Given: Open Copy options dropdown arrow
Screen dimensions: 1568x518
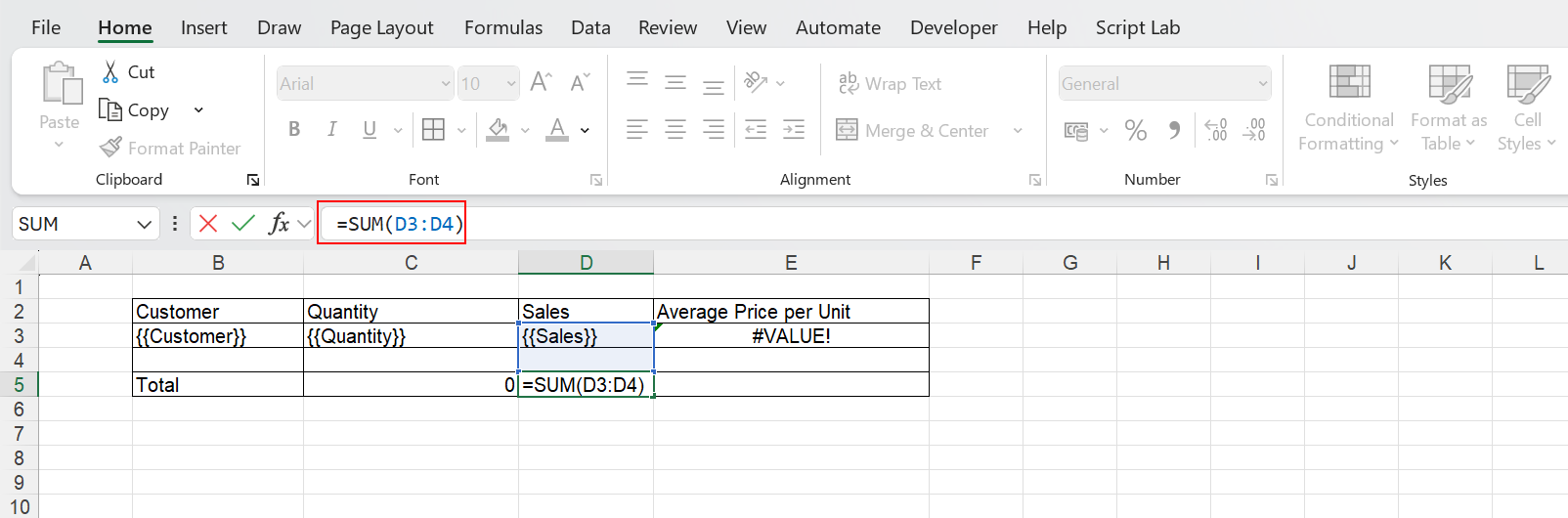Looking at the screenshot, I should coord(198,110).
